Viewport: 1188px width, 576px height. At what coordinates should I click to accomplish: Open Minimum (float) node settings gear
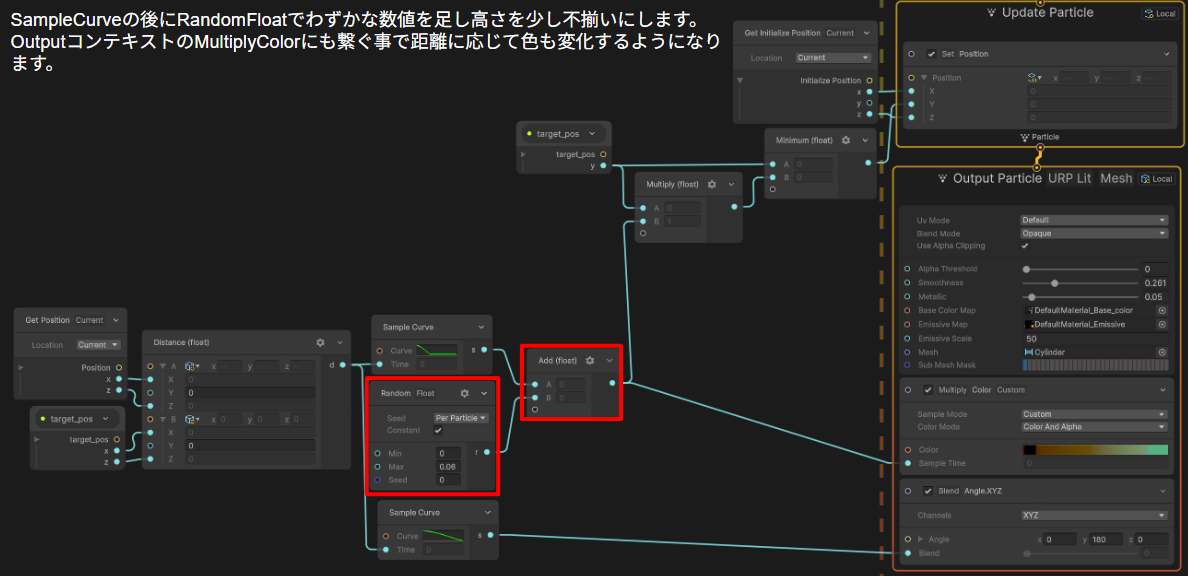846,141
